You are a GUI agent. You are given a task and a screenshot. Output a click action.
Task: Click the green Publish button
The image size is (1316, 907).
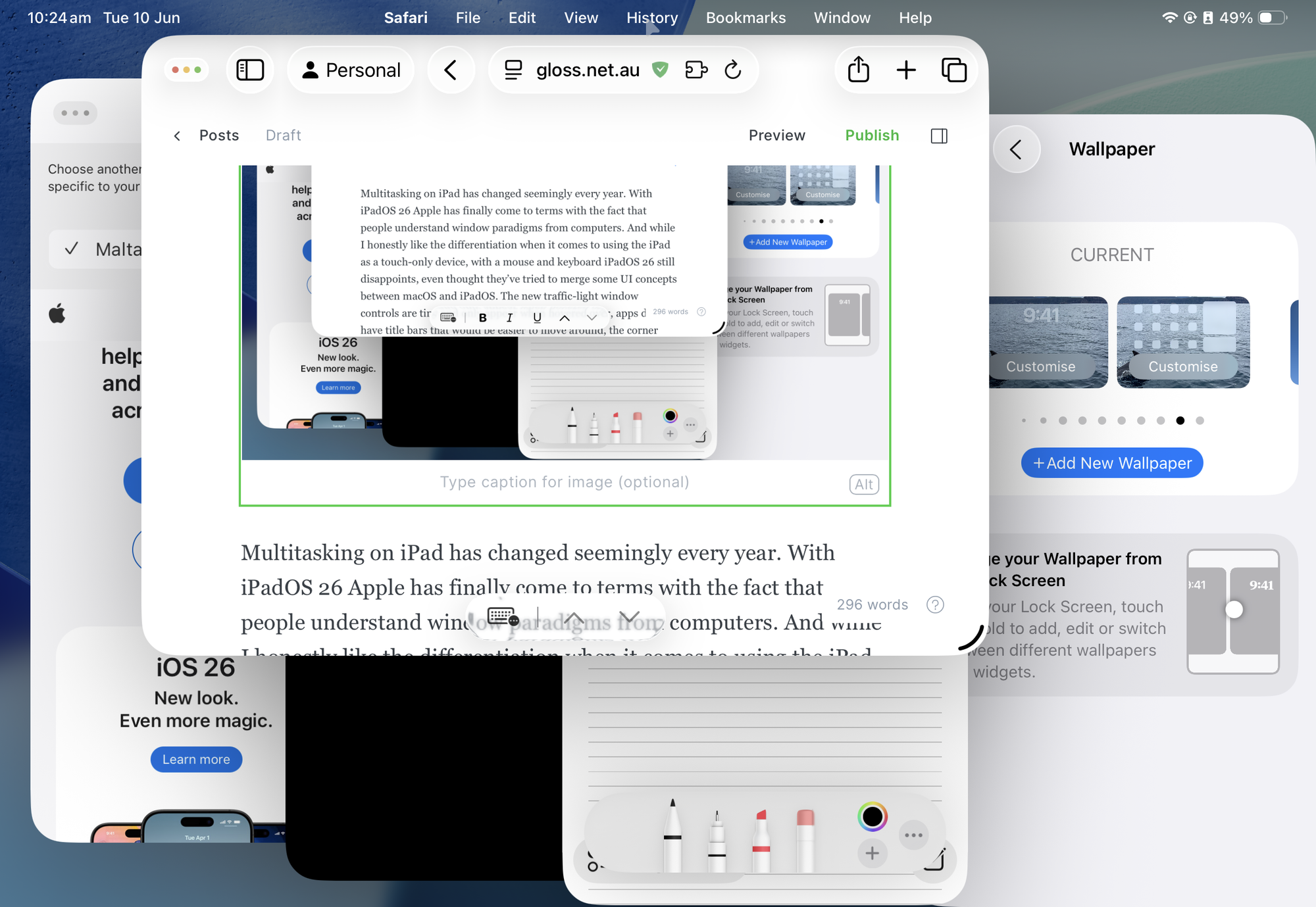[873, 135]
